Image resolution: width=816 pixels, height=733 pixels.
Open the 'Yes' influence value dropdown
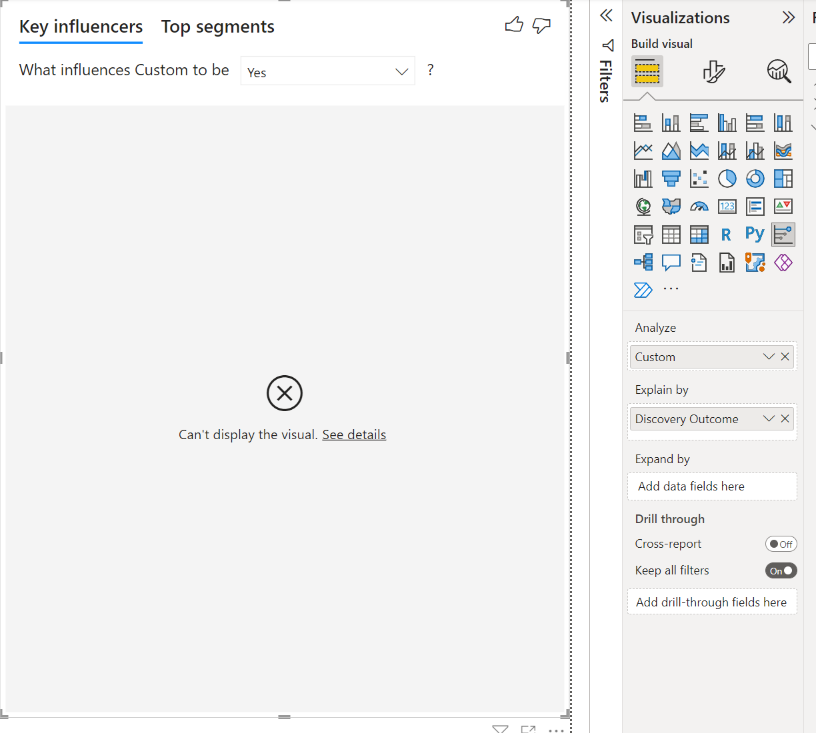(327, 71)
